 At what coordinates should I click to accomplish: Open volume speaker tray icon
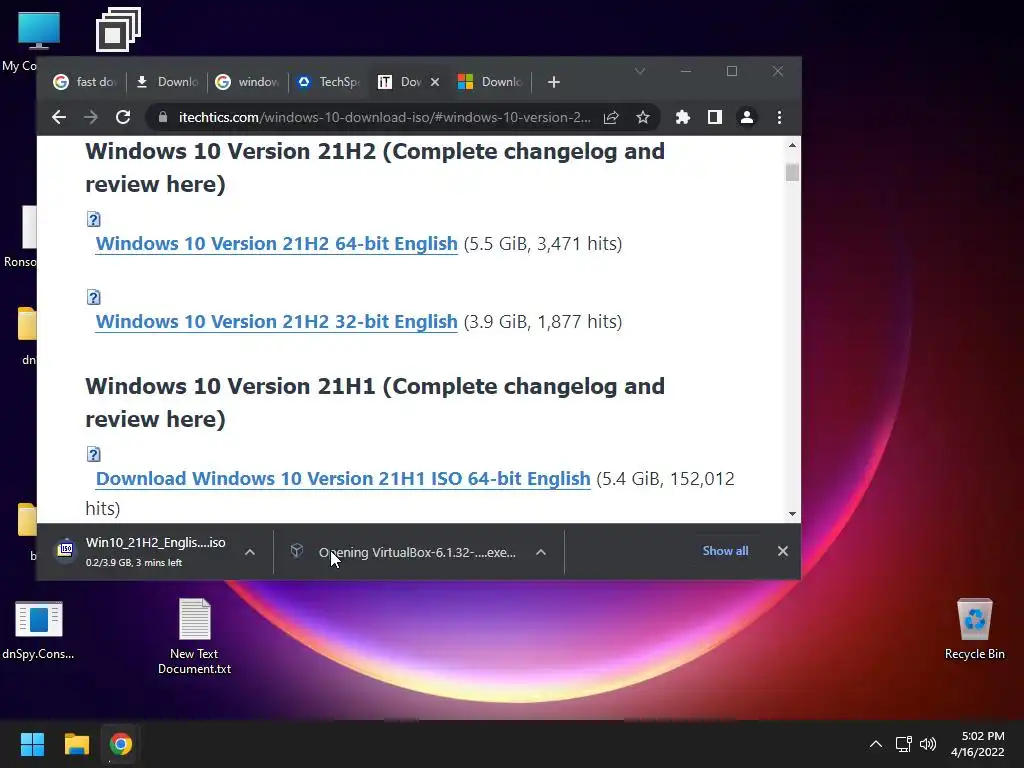(928, 744)
